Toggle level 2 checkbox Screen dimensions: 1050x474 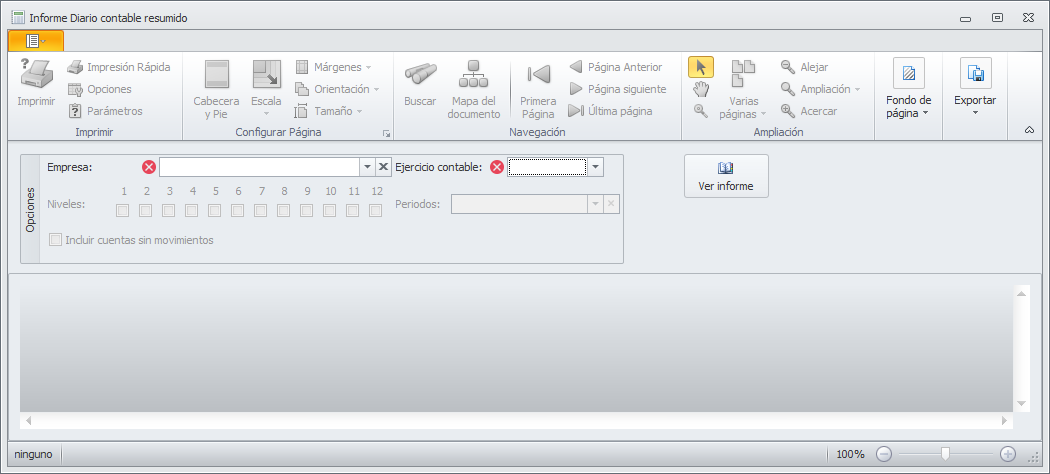tap(145, 211)
